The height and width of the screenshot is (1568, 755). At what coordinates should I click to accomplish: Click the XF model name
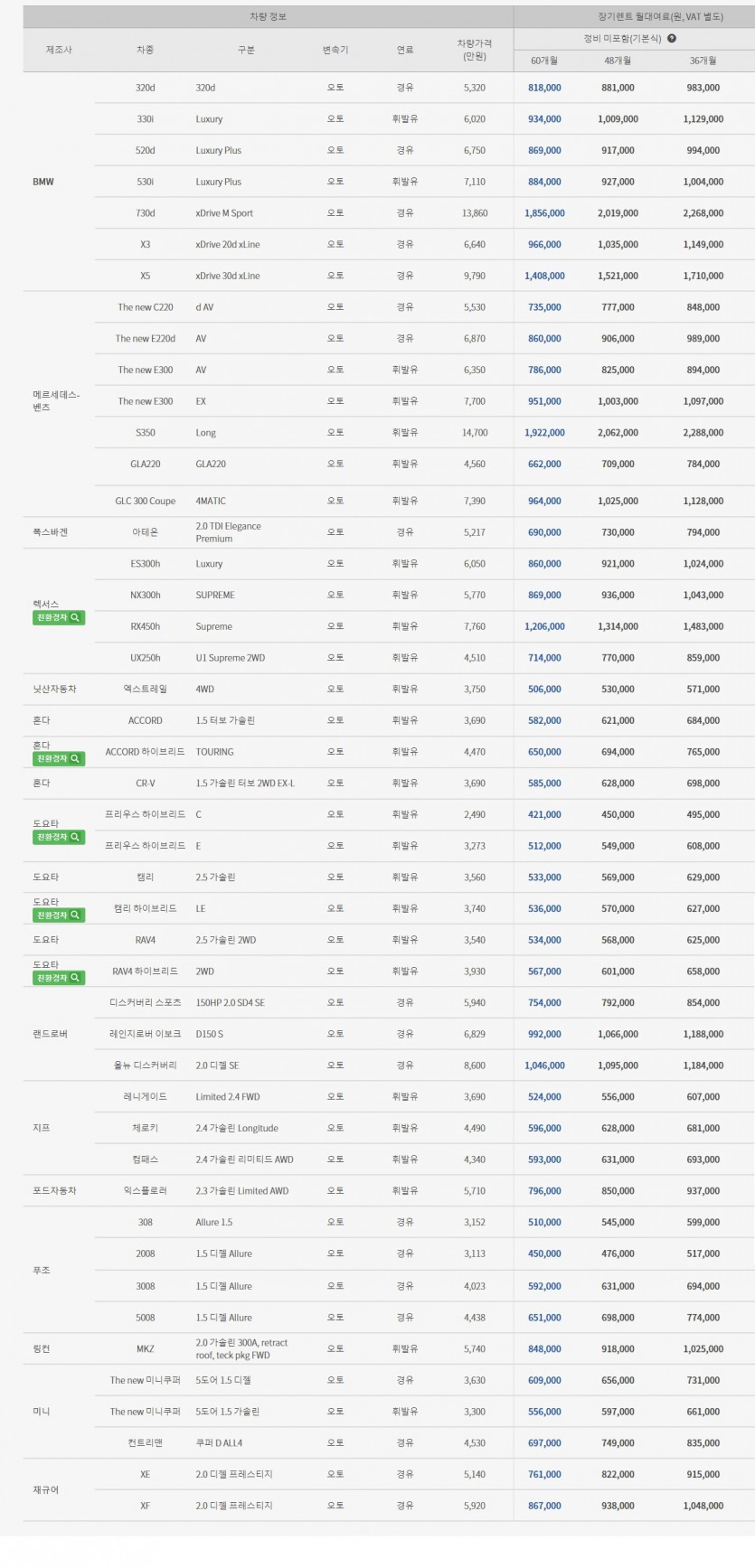coord(145,1506)
